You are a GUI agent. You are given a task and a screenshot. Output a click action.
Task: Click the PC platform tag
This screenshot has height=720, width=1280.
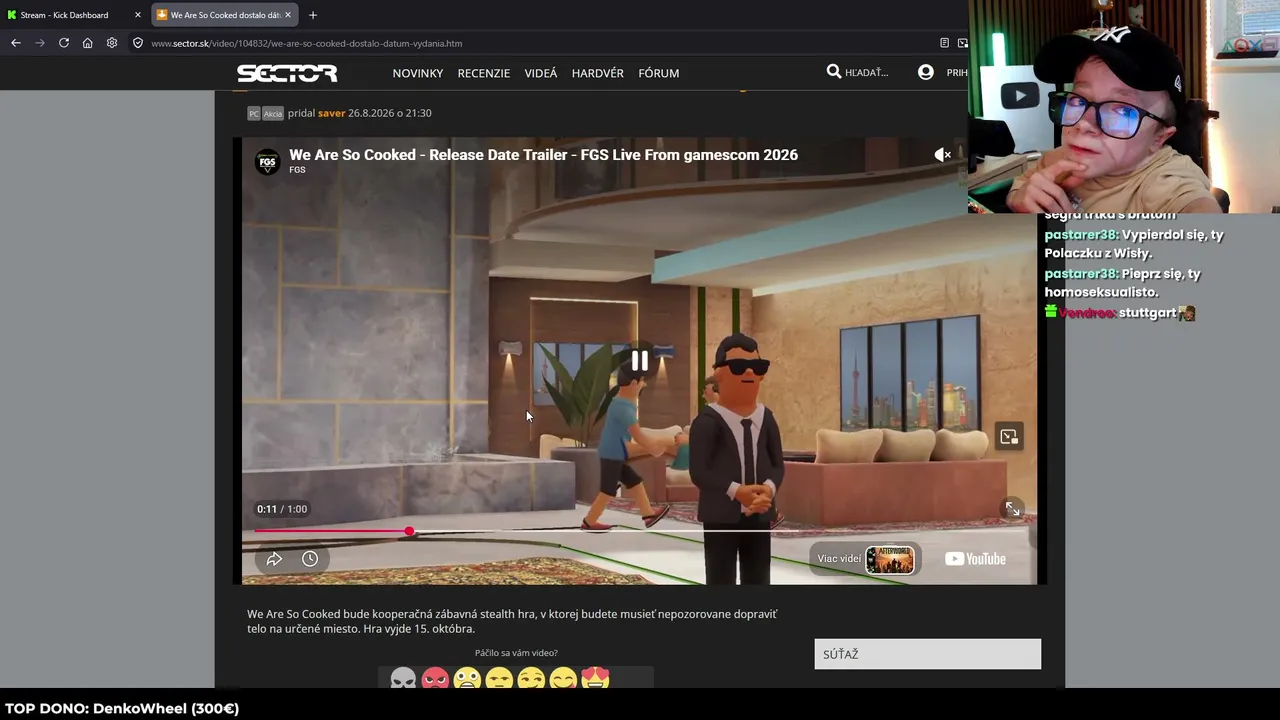tap(254, 114)
